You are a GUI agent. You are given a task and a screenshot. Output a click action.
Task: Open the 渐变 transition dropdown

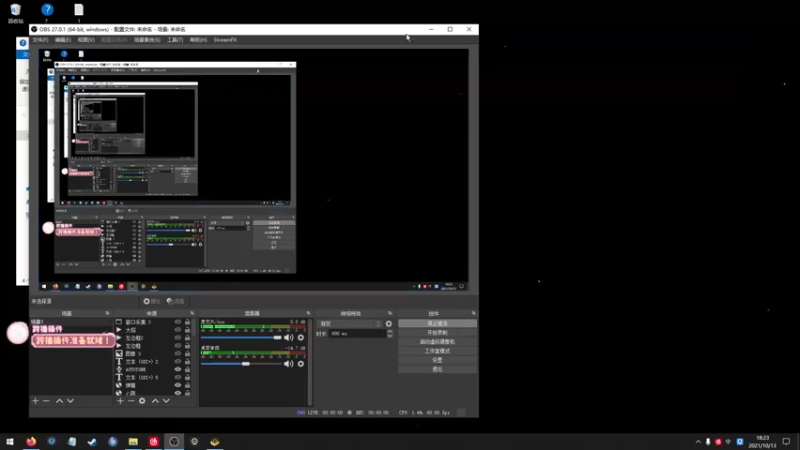[x=349, y=323]
